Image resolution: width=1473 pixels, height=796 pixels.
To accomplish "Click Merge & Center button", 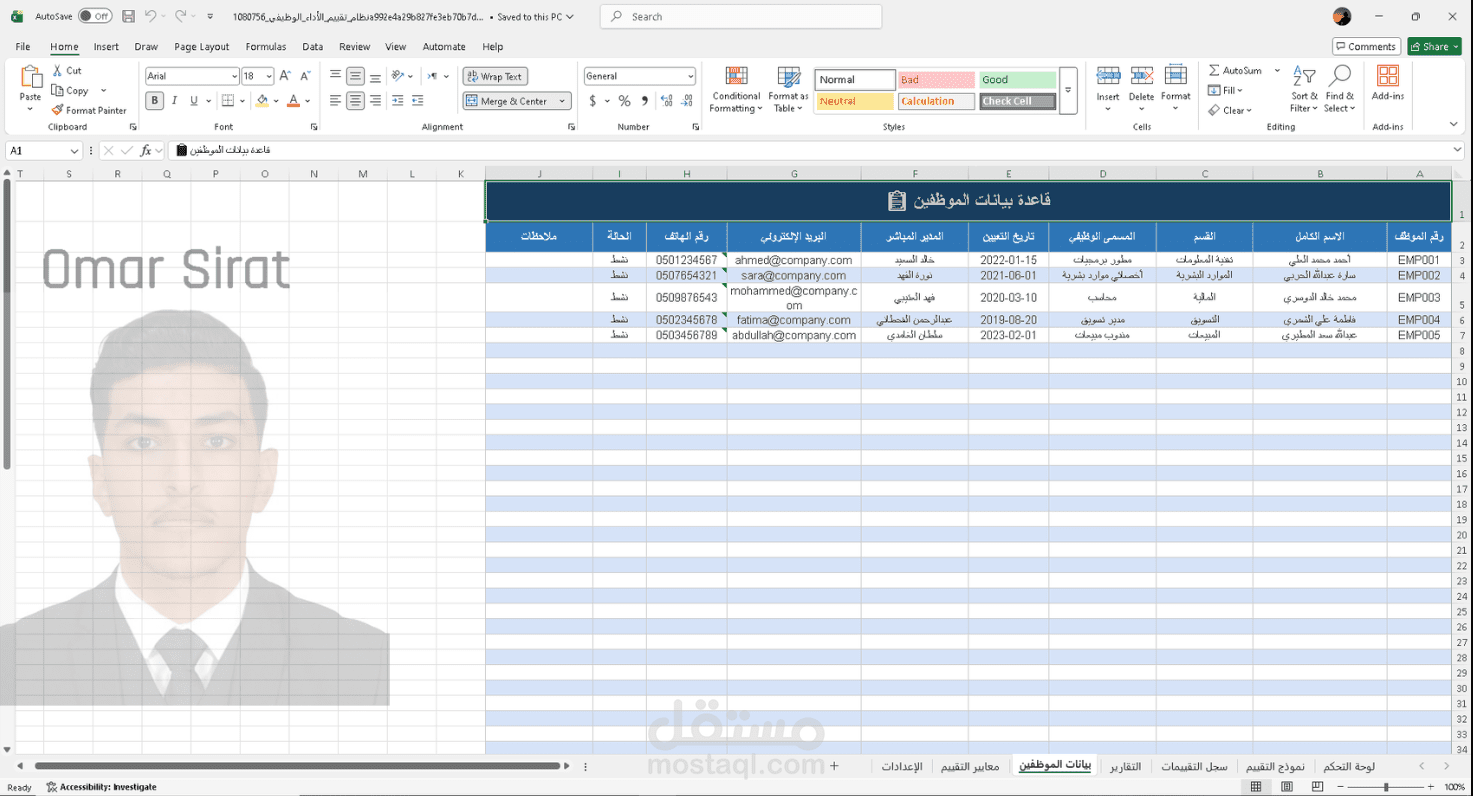I will 507,101.
